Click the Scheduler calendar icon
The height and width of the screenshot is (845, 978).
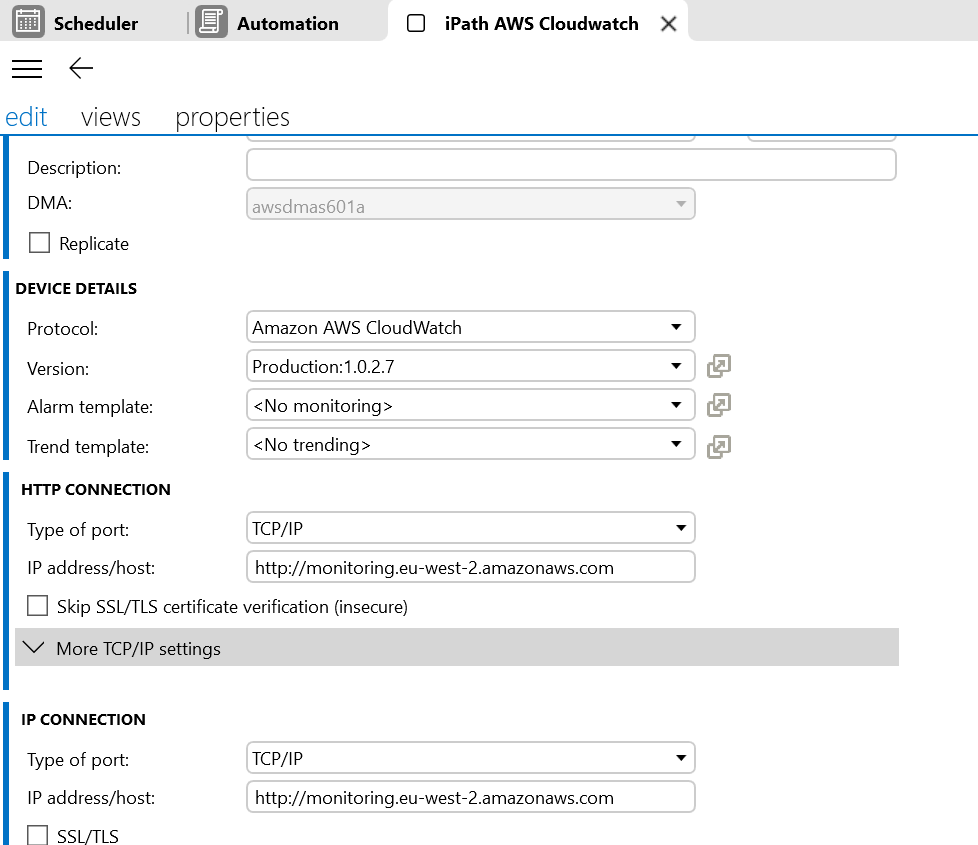(29, 22)
